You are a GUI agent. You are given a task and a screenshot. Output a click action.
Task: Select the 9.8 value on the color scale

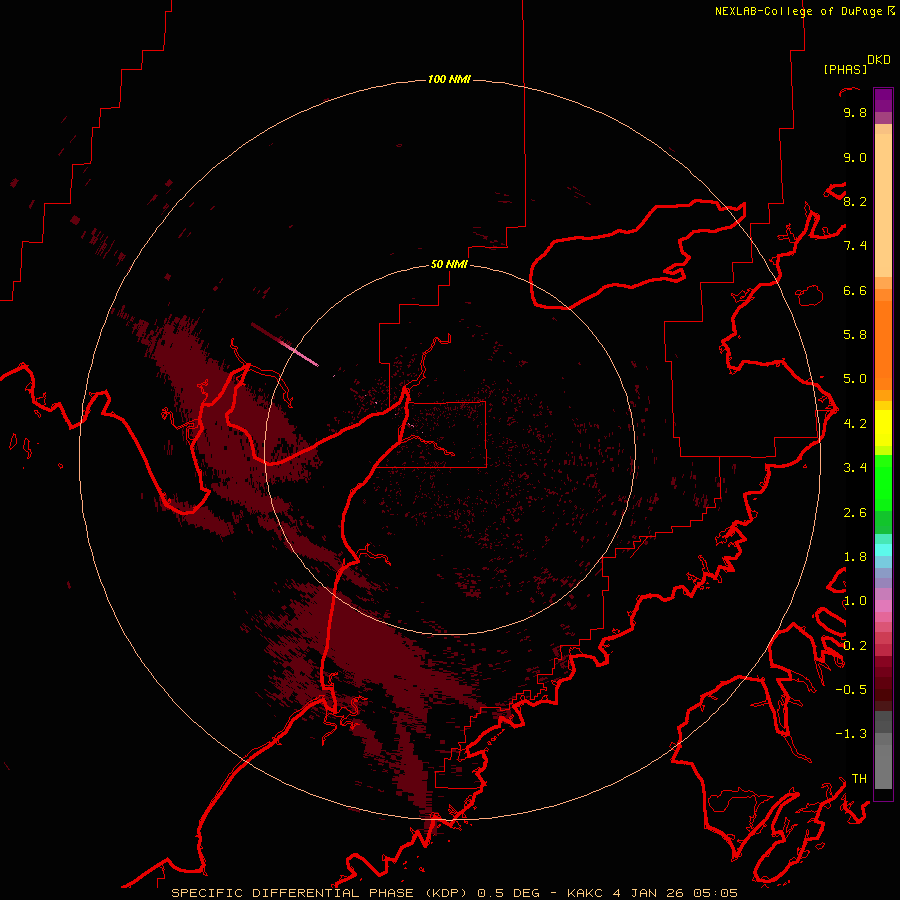pyautogui.click(x=855, y=112)
